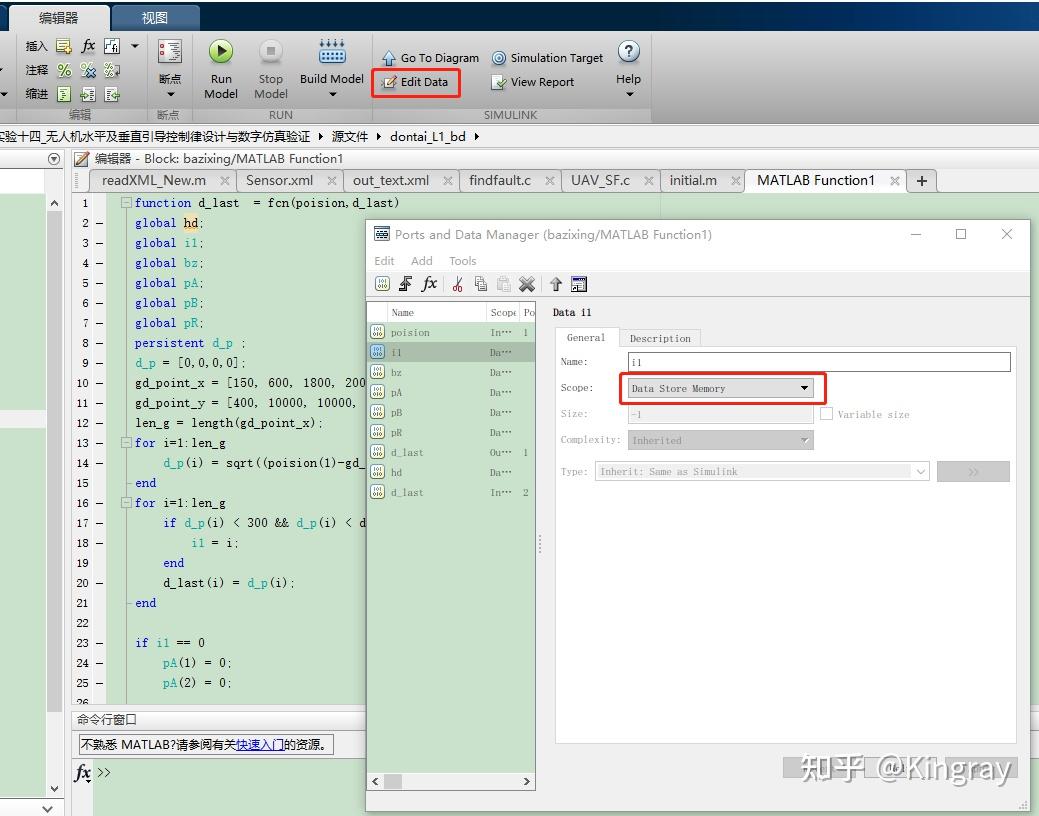Click the up arrow icon in Data Manager toolbar

tap(556, 284)
